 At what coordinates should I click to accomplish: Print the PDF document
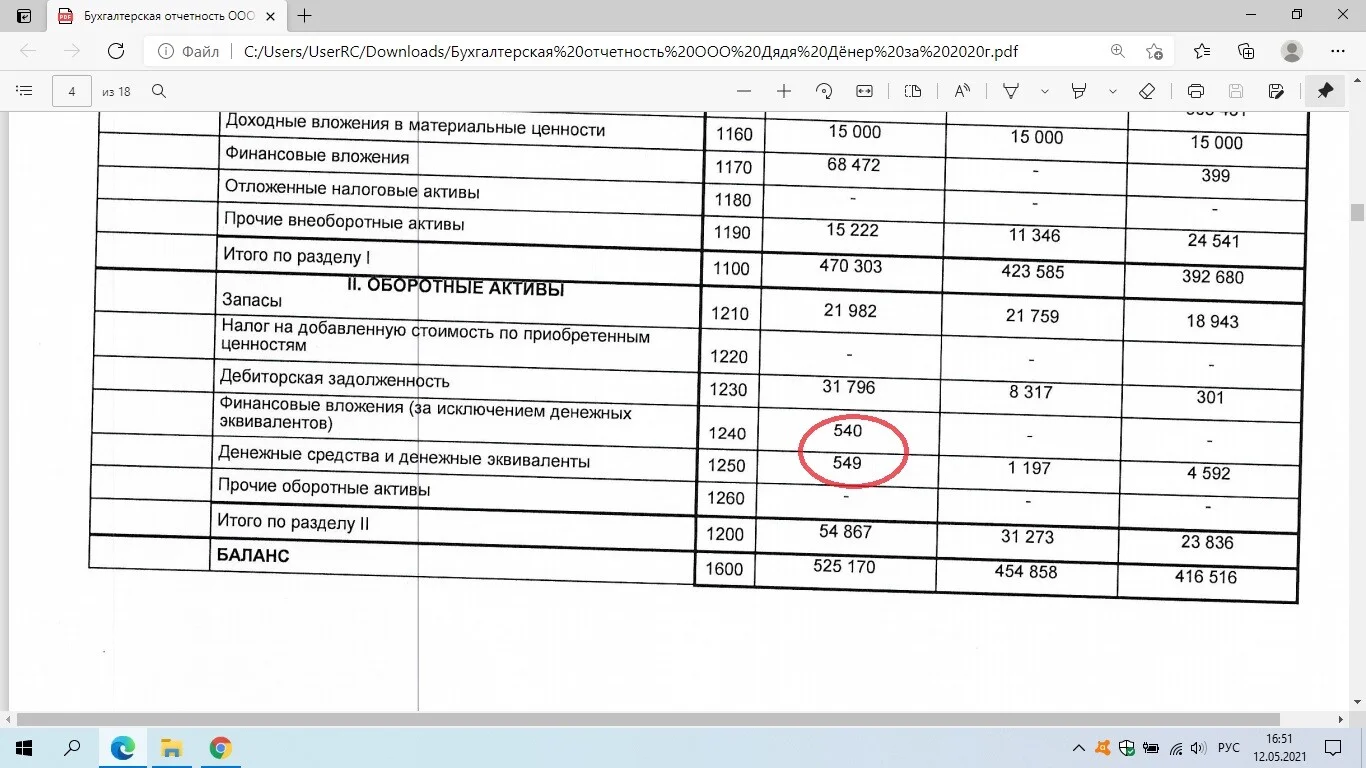pyautogui.click(x=1196, y=91)
